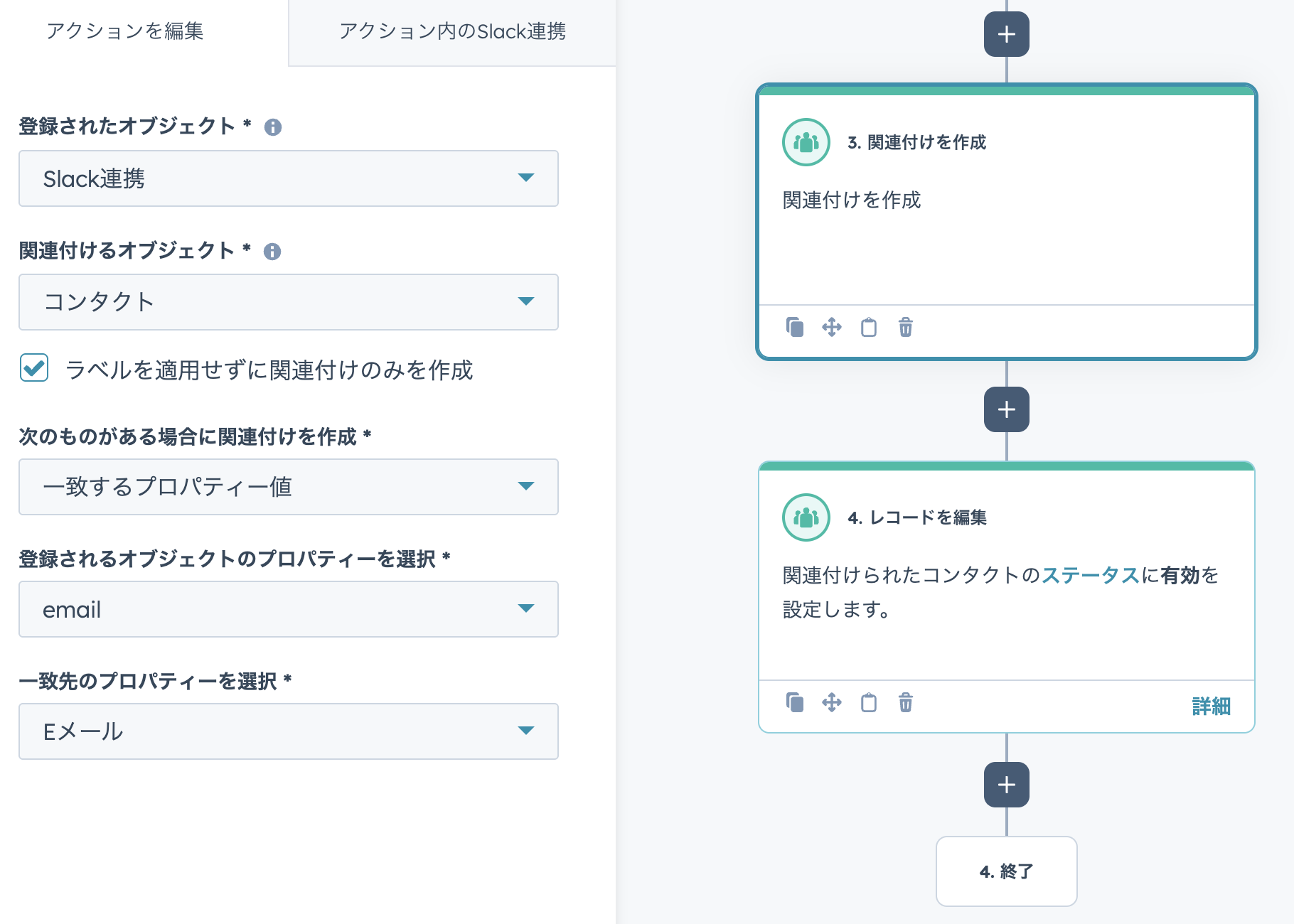This screenshot has width=1294, height=924.
Task: Duplicate the レコードを編集 action card
Action: click(795, 702)
